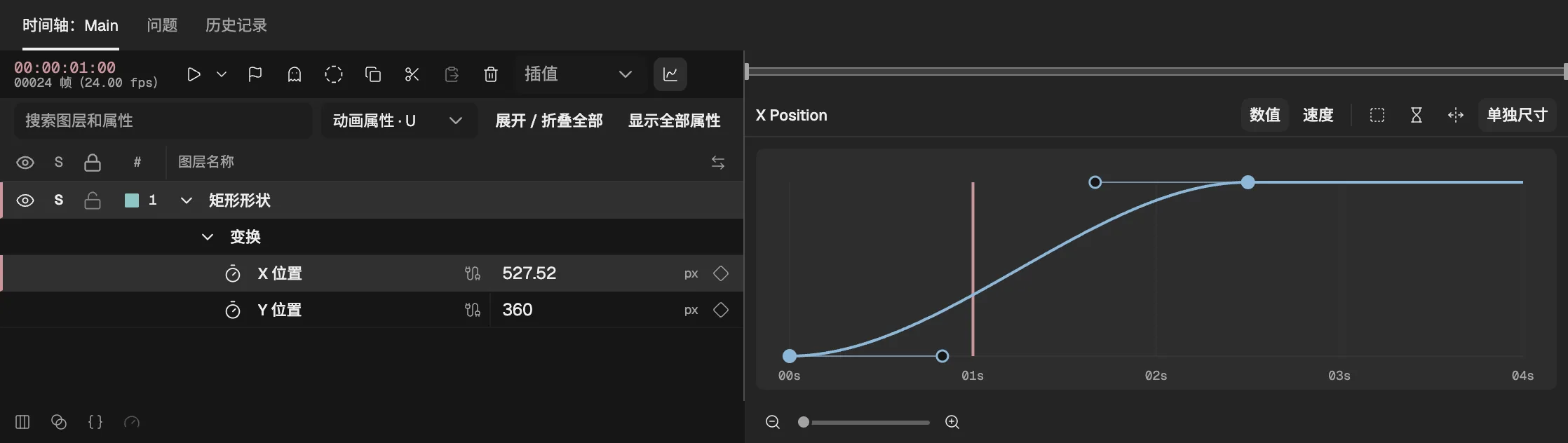Screen dimensions: 1568x443
Task: Click the link icon beside X 位置 value
Action: (473, 273)
